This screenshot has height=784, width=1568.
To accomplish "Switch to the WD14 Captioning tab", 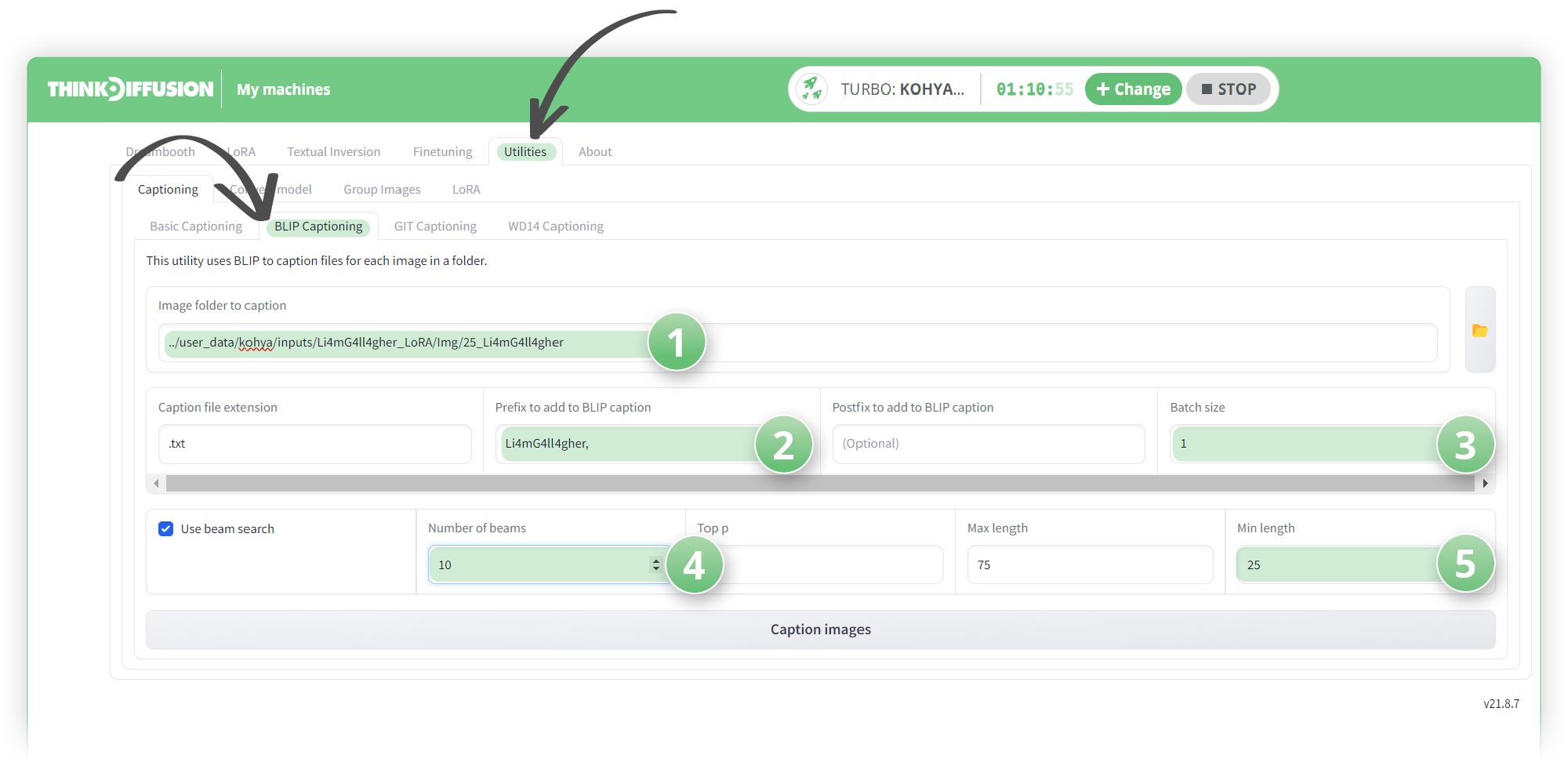I will [556, 226].
